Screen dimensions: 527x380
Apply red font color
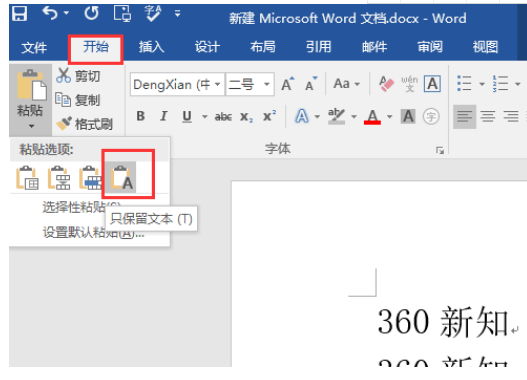tap(372, 117)
